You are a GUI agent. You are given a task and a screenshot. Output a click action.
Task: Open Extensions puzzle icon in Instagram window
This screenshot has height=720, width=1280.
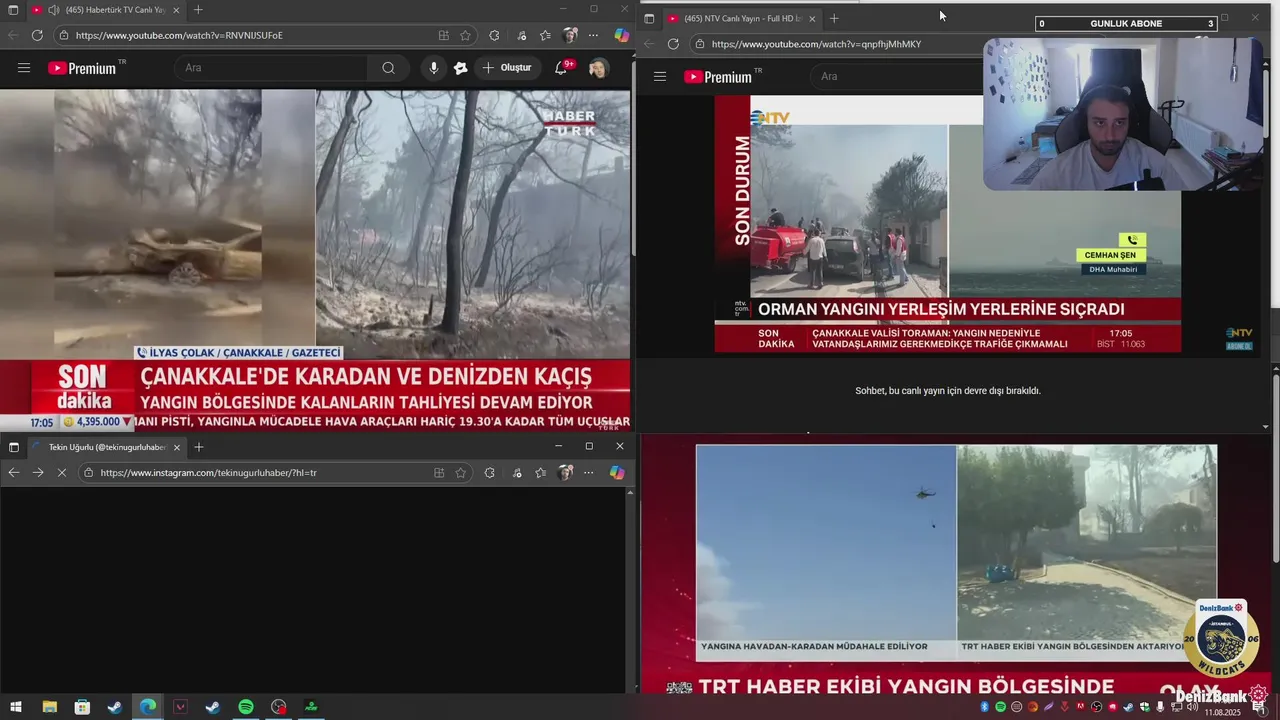click(489, 472)
